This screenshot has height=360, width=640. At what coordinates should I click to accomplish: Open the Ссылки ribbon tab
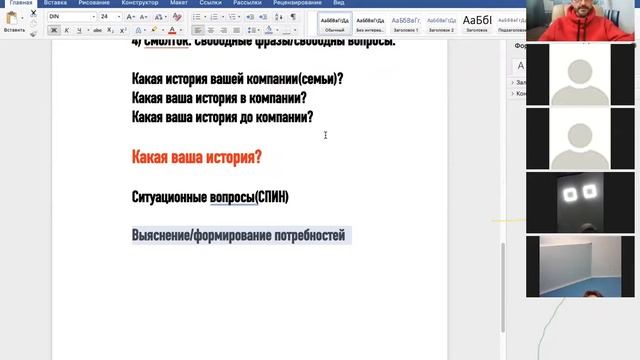211,3
